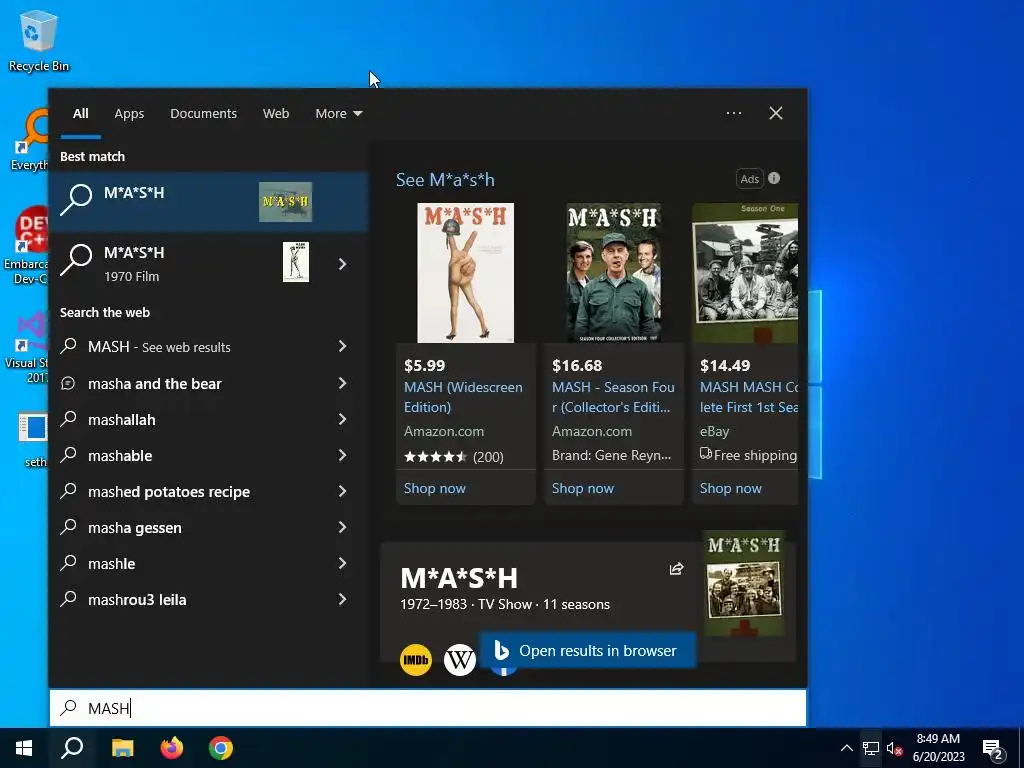Expand the mashle suggestion arrow

click(x=342, y=563)
